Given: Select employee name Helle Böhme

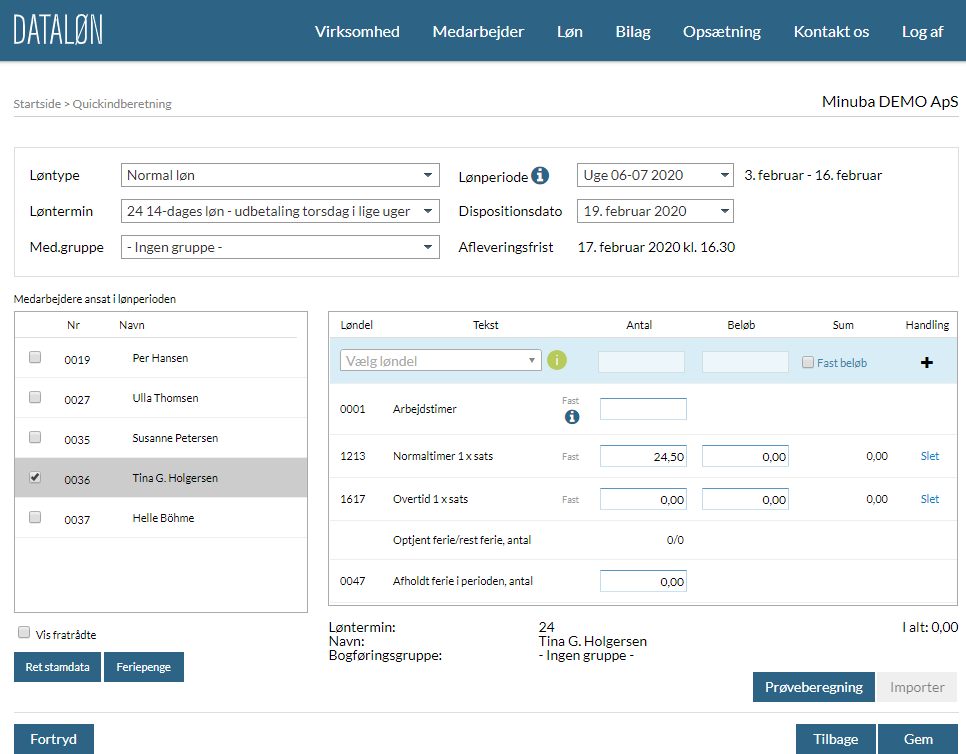Looking at the screenshot, I should [163, 518].
